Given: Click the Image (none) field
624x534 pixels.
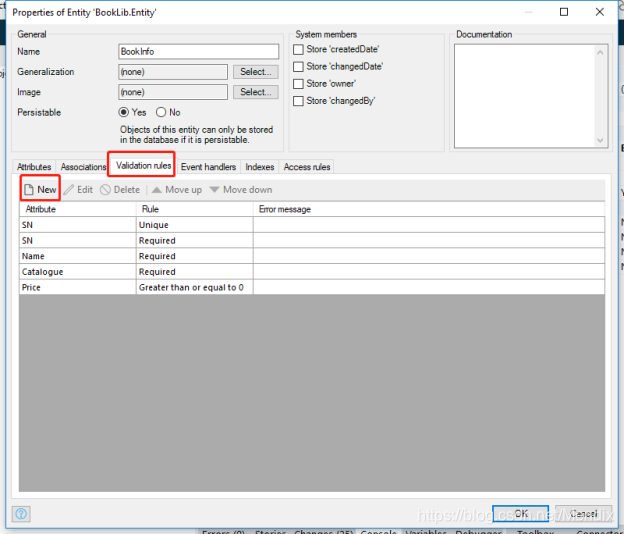Looking at the screenshot, I should (173, 92).
